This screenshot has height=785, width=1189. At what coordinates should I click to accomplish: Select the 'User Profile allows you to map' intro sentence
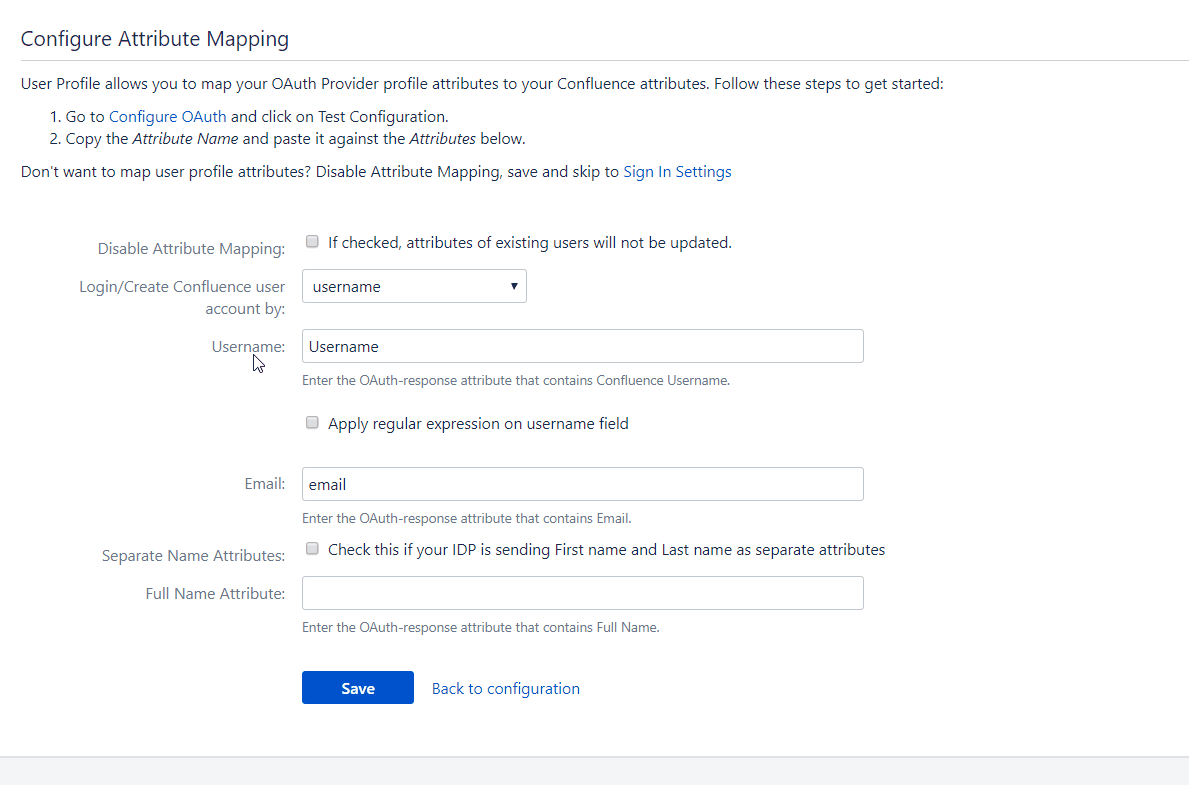(x=482, y=83)
